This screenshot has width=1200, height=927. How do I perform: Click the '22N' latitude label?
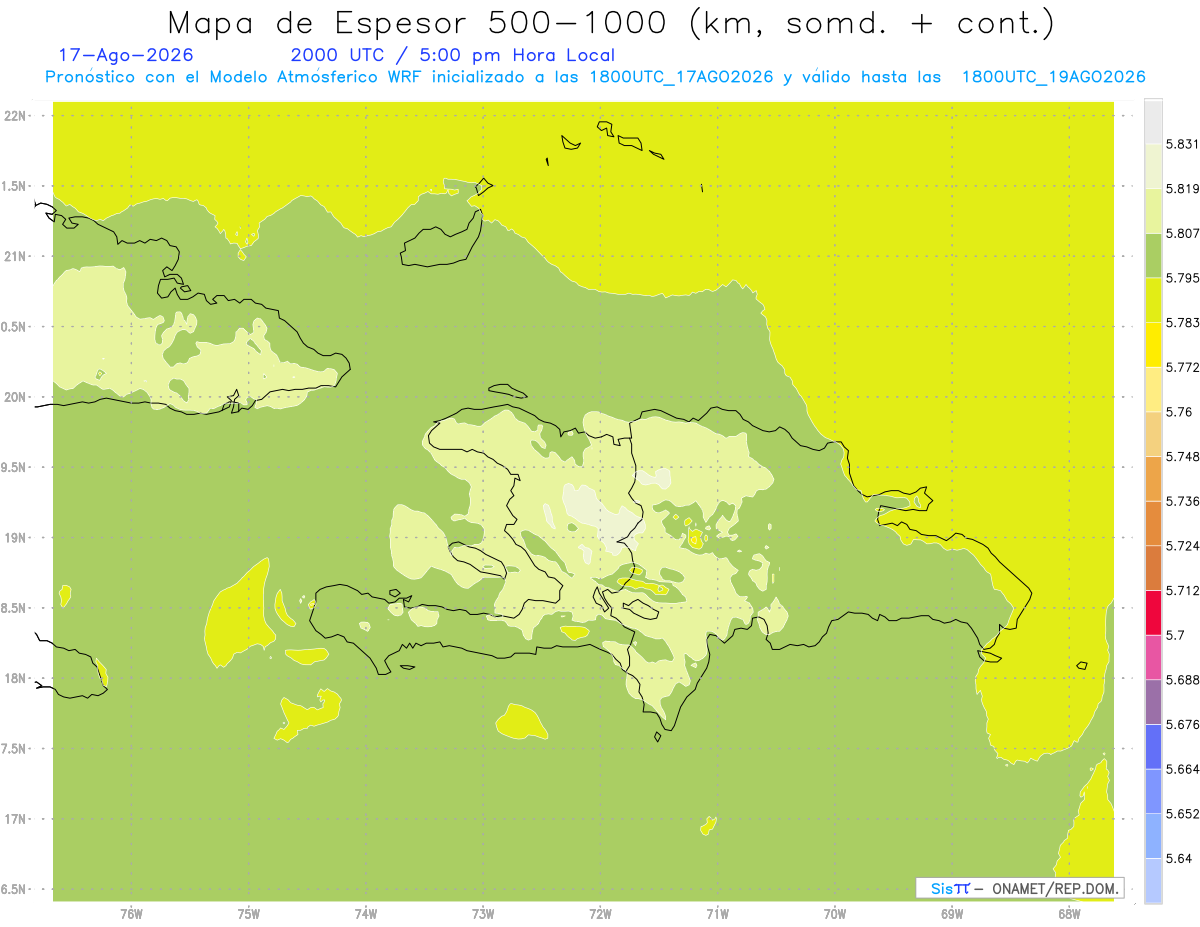coord(15,116)
